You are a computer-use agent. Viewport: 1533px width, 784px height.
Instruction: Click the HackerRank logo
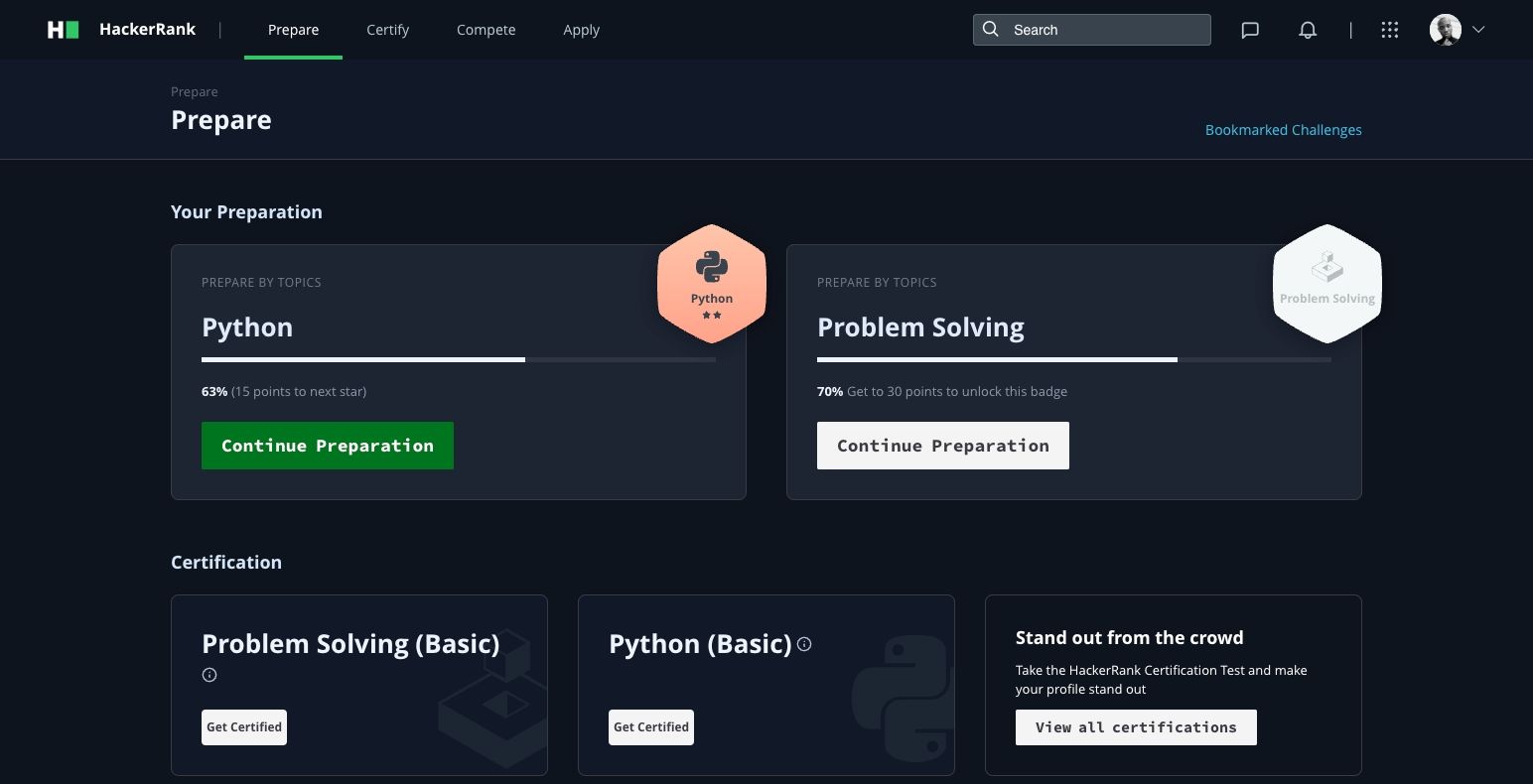pyautogui.click(x=62, y=29)
